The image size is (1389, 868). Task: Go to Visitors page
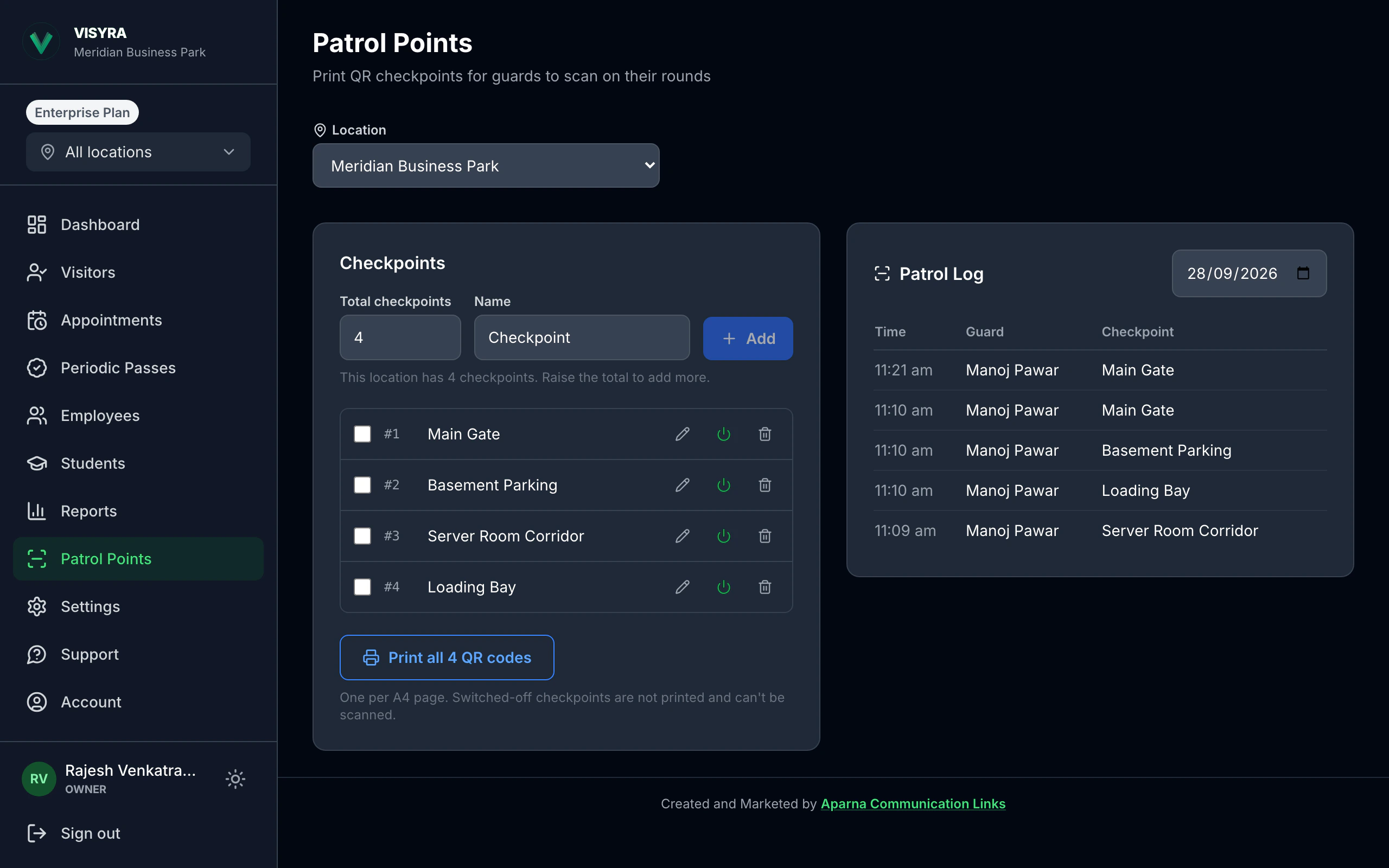tap(138, 272)
